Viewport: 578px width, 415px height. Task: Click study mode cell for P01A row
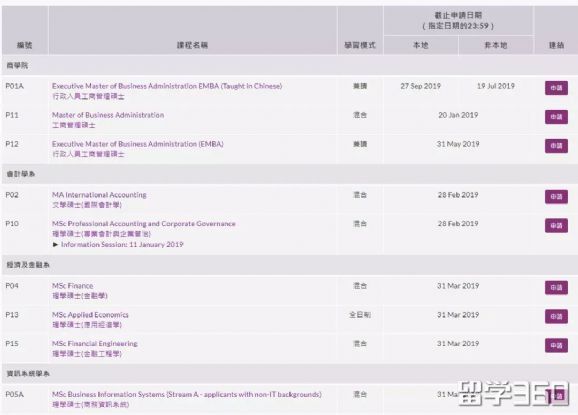tap(360, 86)
